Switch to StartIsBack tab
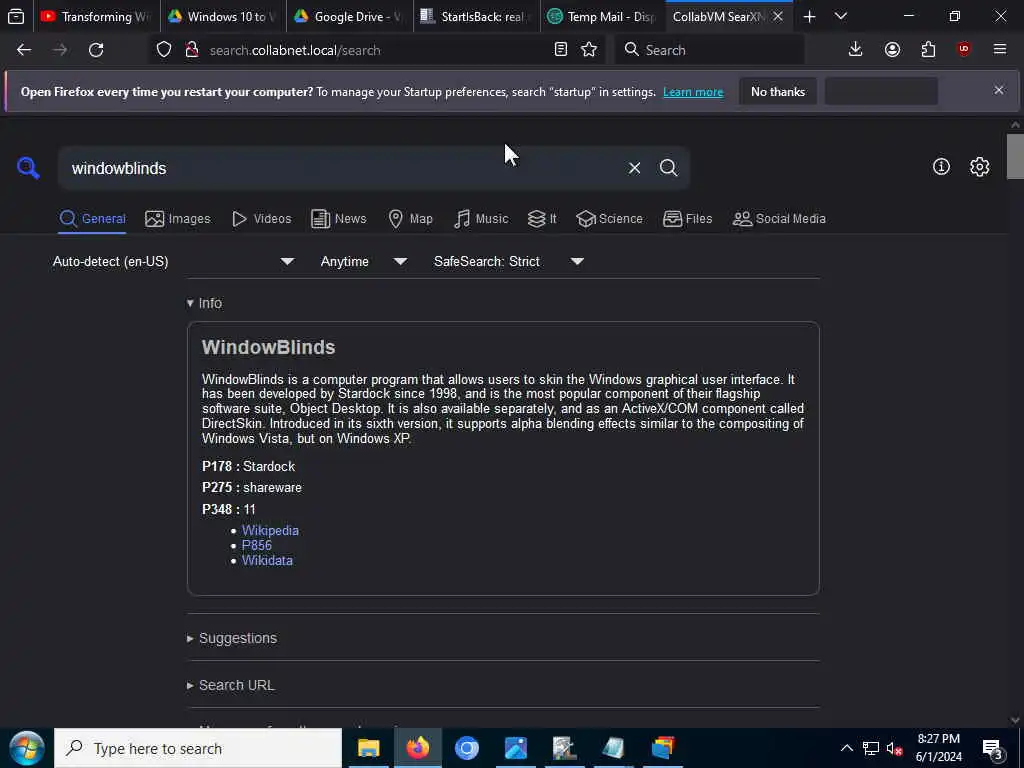 point(476,16)
